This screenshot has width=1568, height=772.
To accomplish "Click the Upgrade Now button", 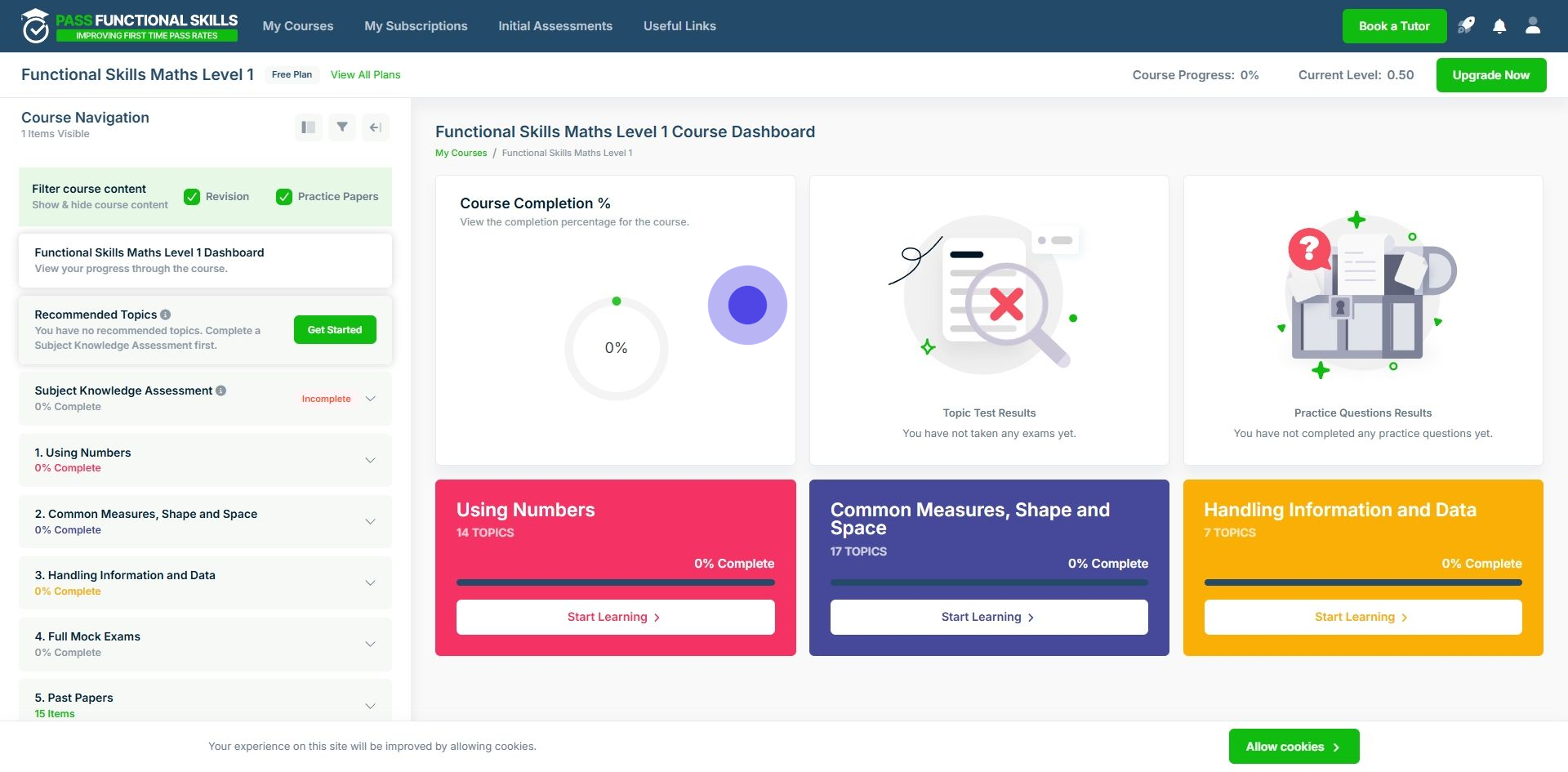I will (1491, 75).
